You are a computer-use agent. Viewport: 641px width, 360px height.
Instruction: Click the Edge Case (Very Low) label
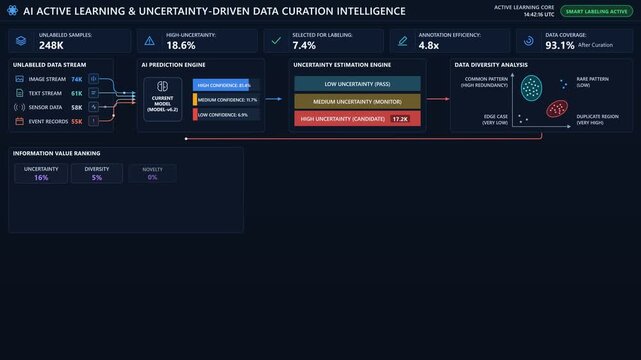(495, 119)
